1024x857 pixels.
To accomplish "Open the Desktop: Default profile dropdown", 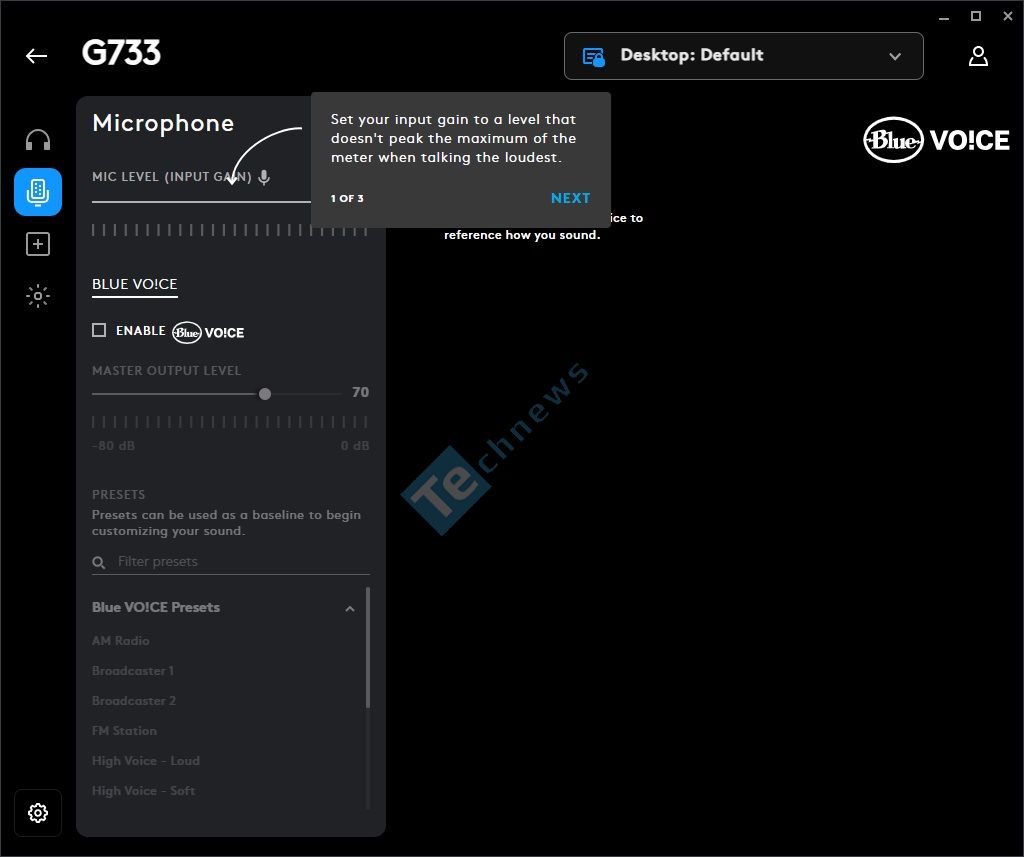I will pyautogui.click(x=743, y=56).
